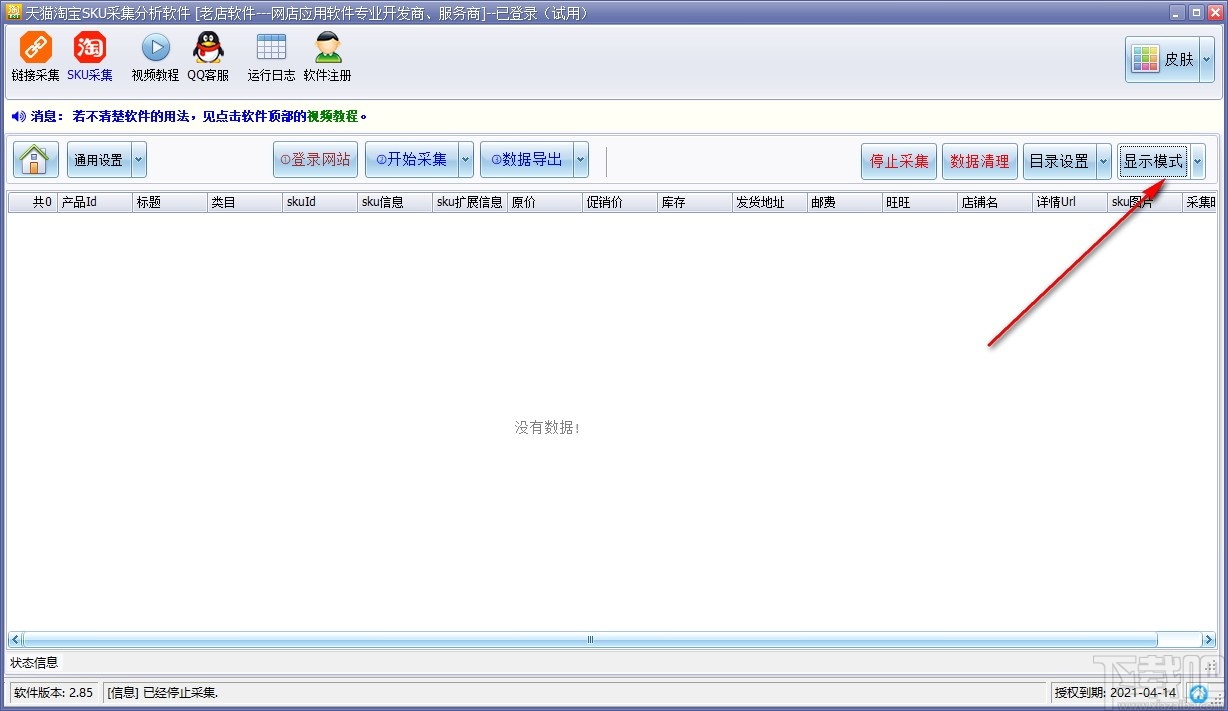
Task: Sort by 店铺名 column header
Action: (995, 202)
